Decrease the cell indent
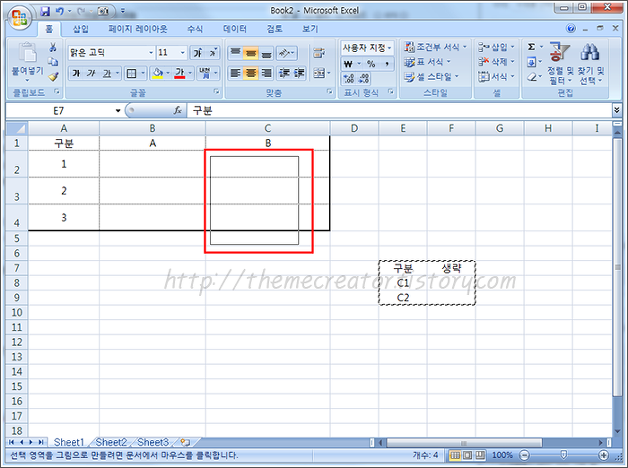 coord(284,73)
